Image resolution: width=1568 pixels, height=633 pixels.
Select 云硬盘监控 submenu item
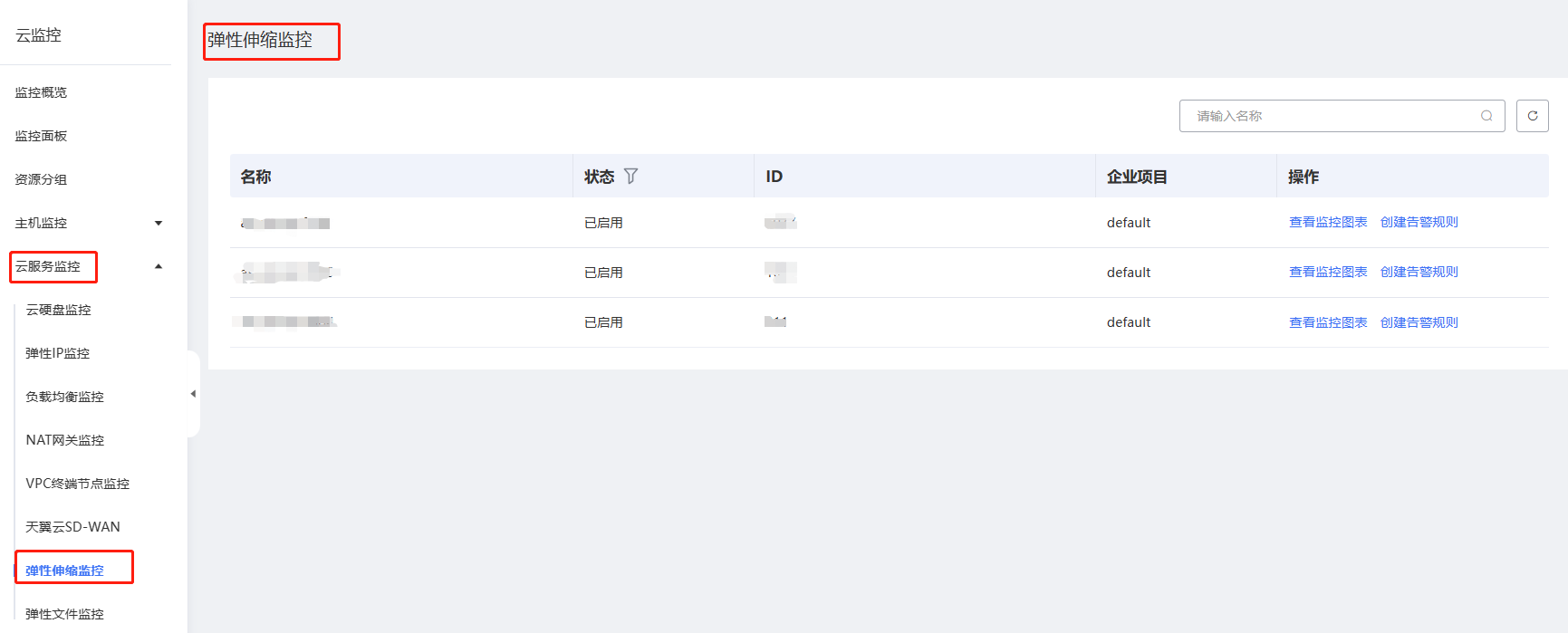58,310
